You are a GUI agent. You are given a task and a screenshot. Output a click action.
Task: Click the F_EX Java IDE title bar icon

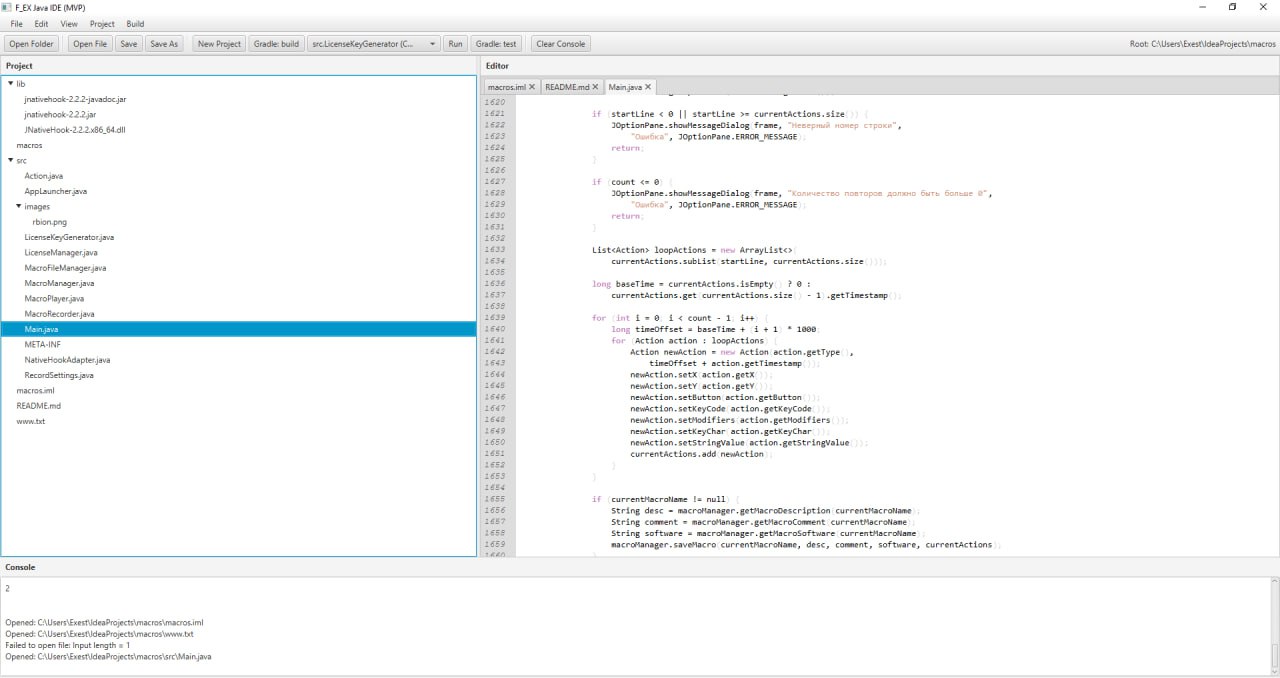pyautogui.click(x=7, y=7)
